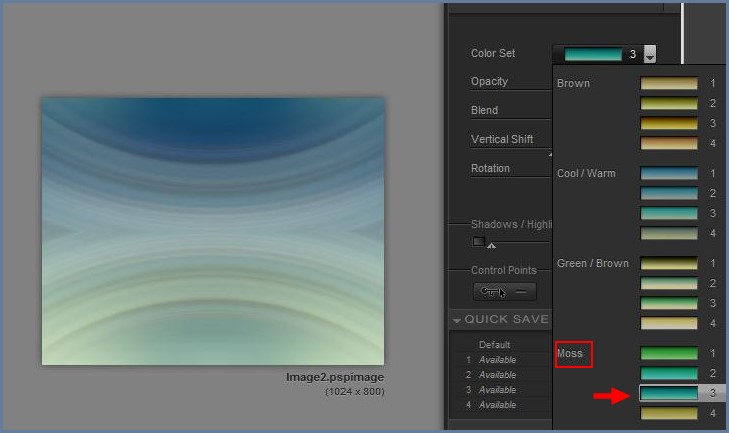The height and width of the screenshot is (433, 729).
Task: Click the Image2.pspimage preview thumbnail
Action: pos(212,231)
